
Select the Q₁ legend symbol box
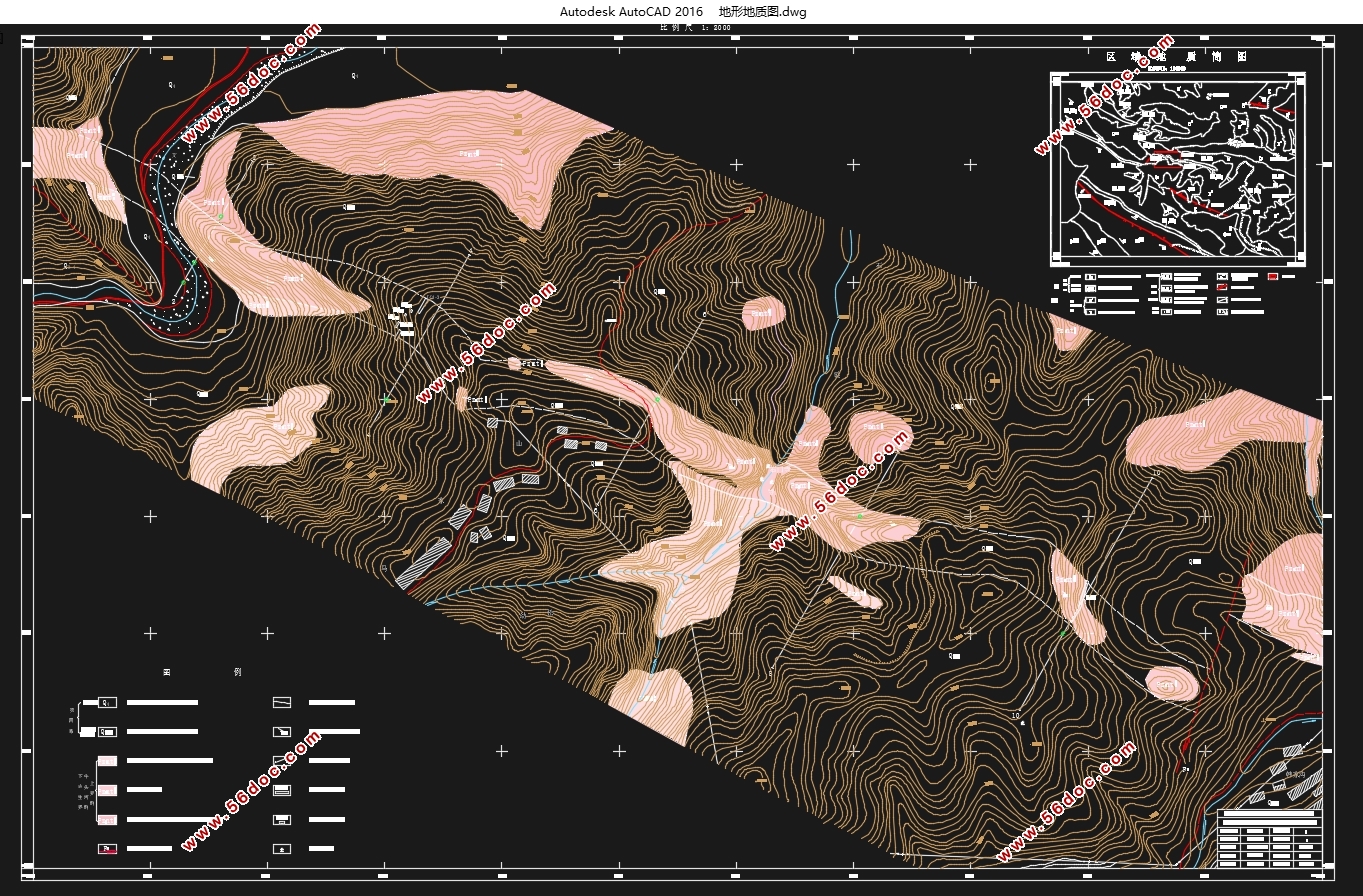(x=107, y=702)
